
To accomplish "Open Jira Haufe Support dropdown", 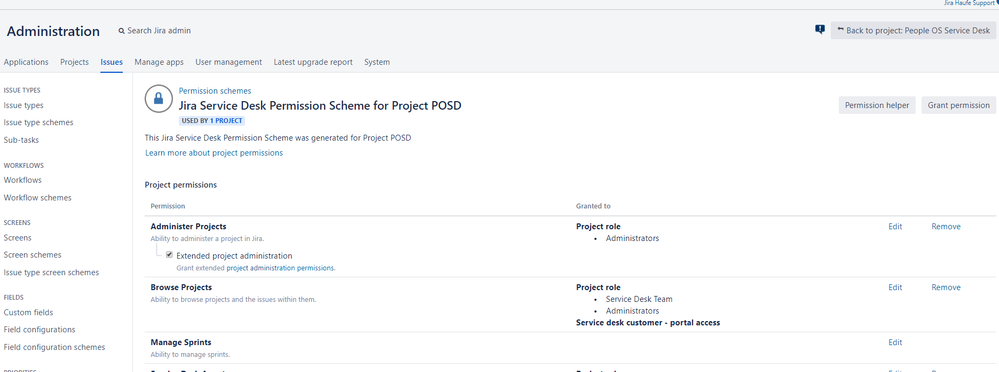I will pyautogui.click(x=970, y=3).
